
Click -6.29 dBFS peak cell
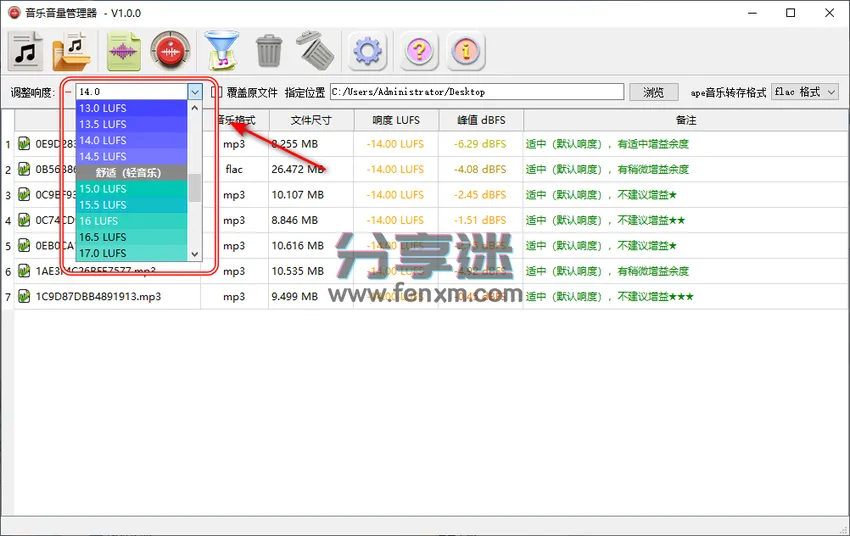coord(480,144)
